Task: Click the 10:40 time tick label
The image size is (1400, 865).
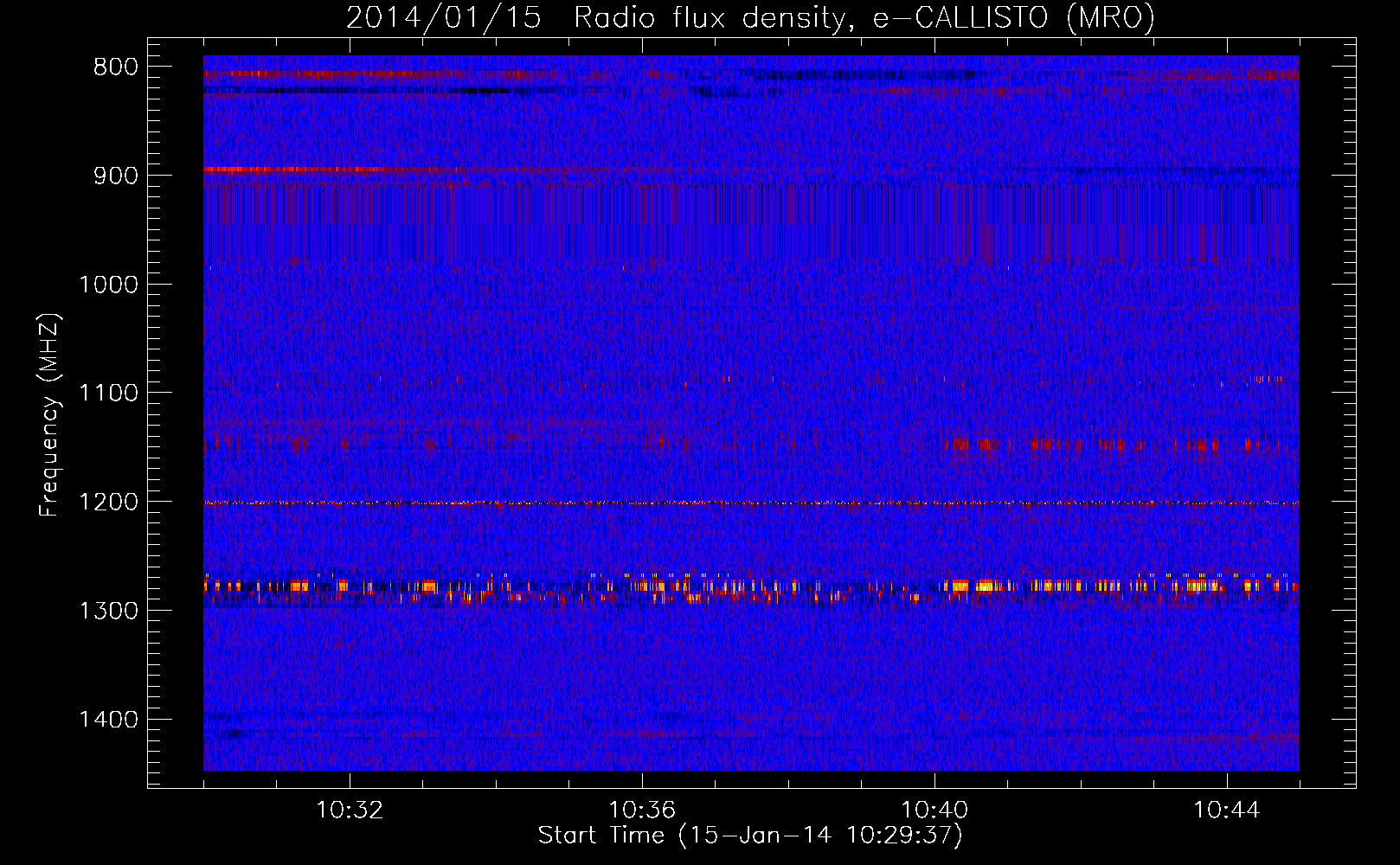Action: (934, 811)
